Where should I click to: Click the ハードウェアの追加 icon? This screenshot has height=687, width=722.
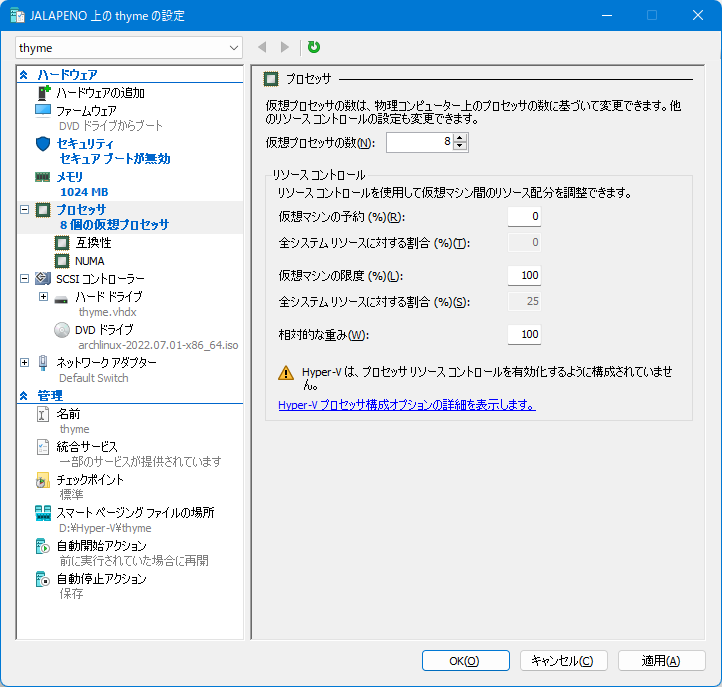pos(43,93)
